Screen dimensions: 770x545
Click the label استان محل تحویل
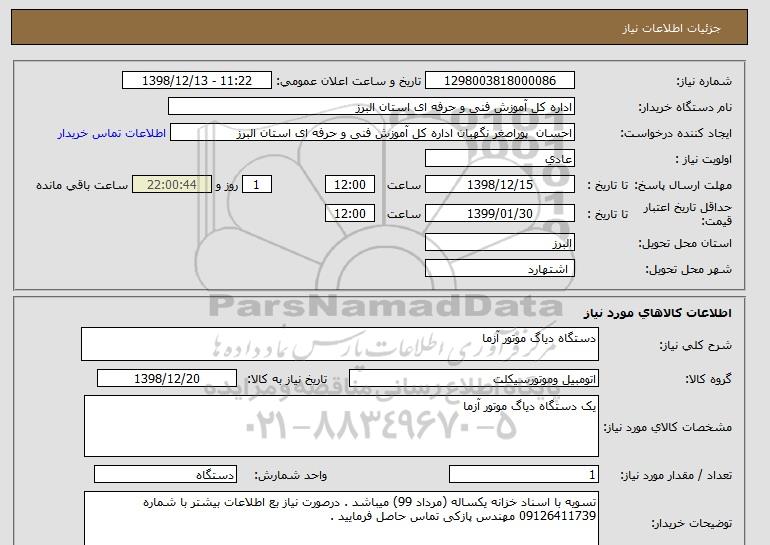[x=685, y=243]
